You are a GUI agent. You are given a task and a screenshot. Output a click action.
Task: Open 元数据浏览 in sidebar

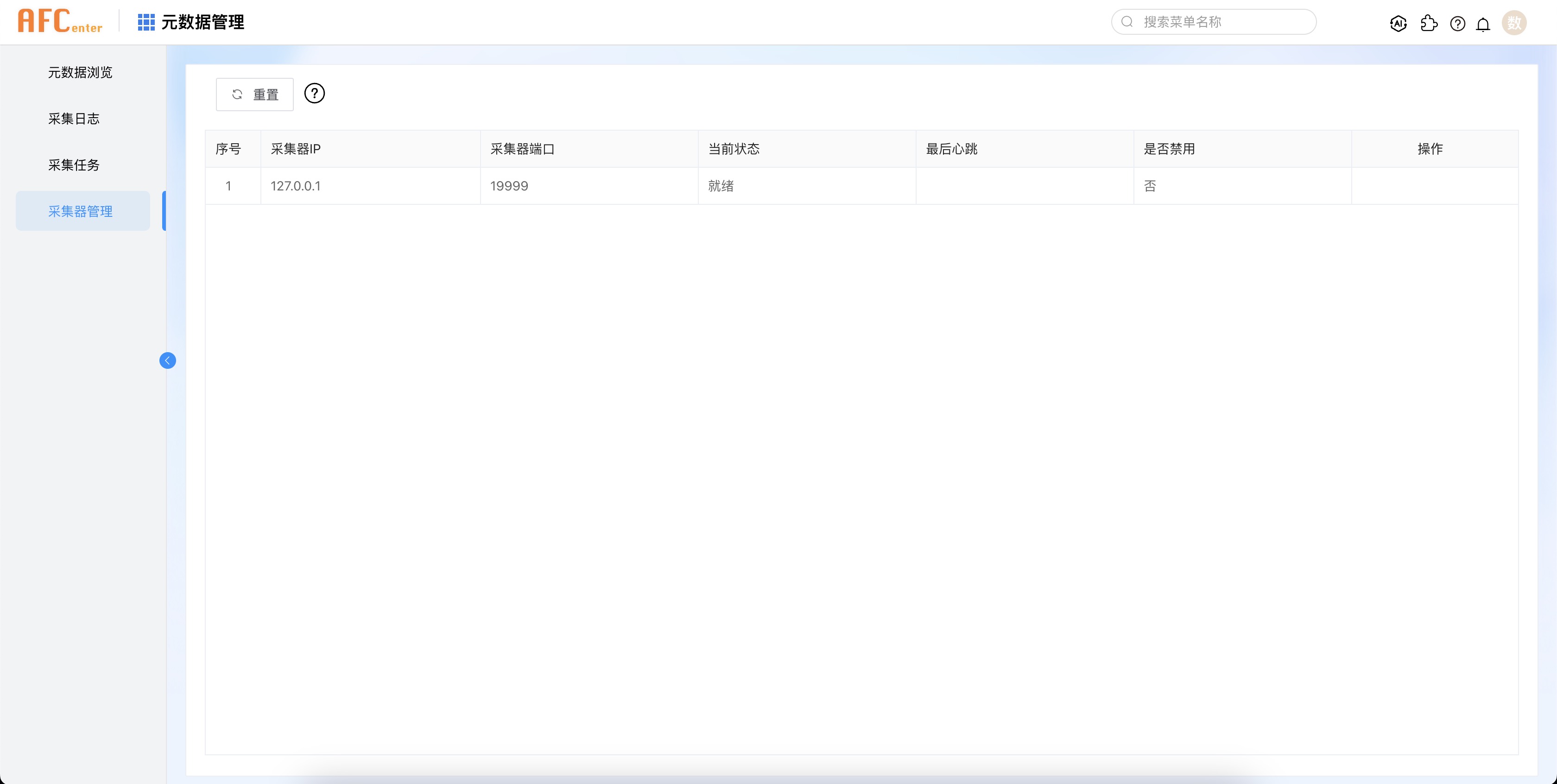pyautogui.click(x=80, y=73)
